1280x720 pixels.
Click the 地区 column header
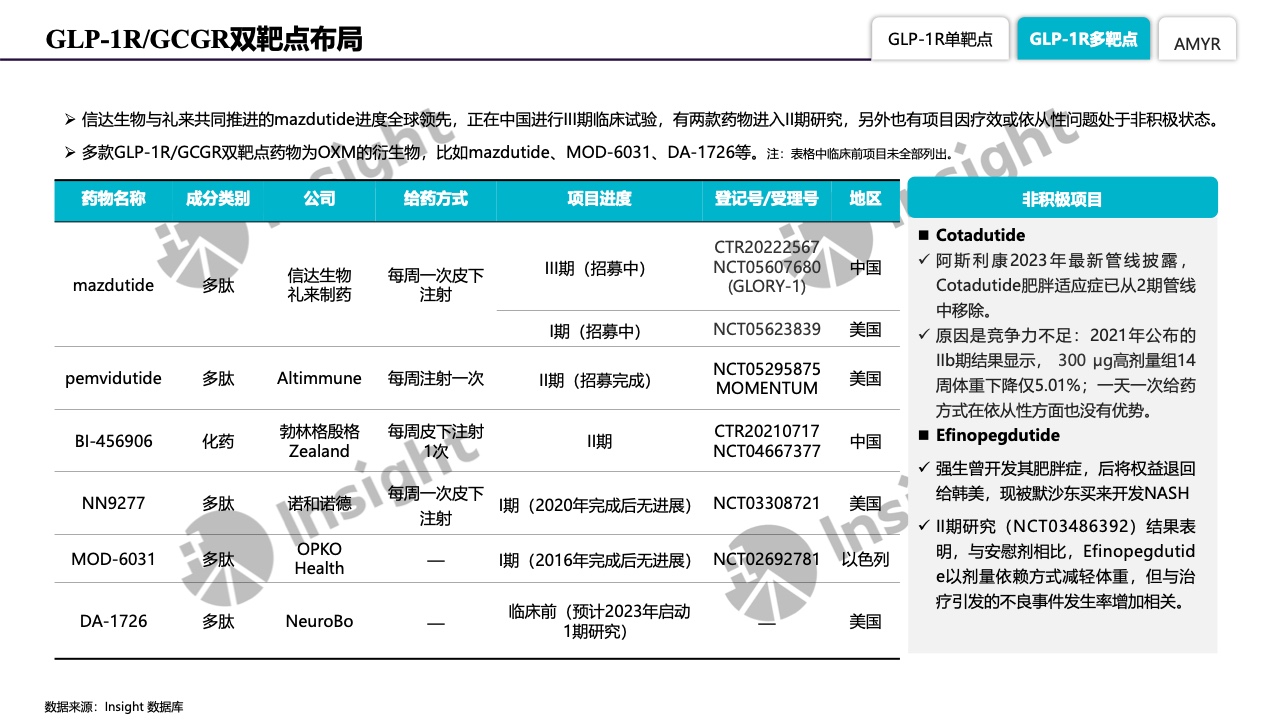[x=865, y=199]
